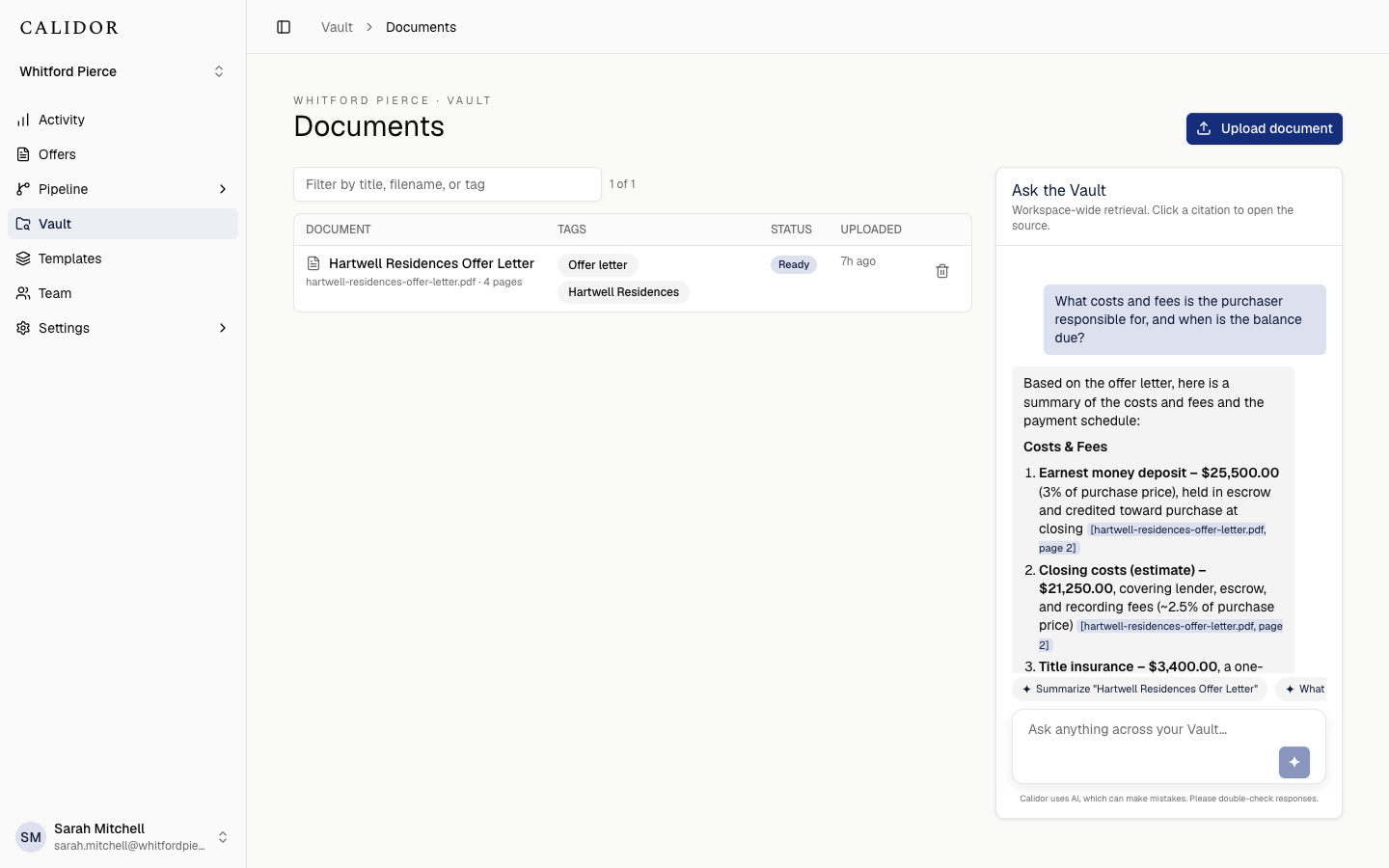Click the user question message bubble
The image size is (1389, 868).
[1185, 319]
